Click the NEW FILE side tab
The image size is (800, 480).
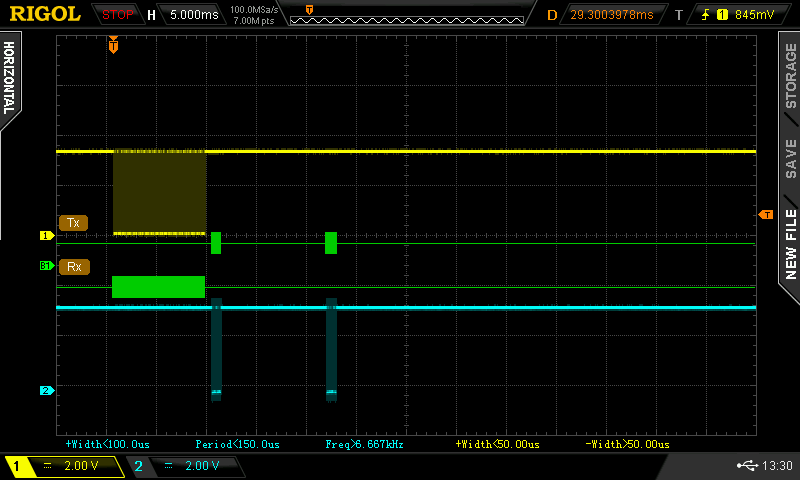tap(790, 244)
